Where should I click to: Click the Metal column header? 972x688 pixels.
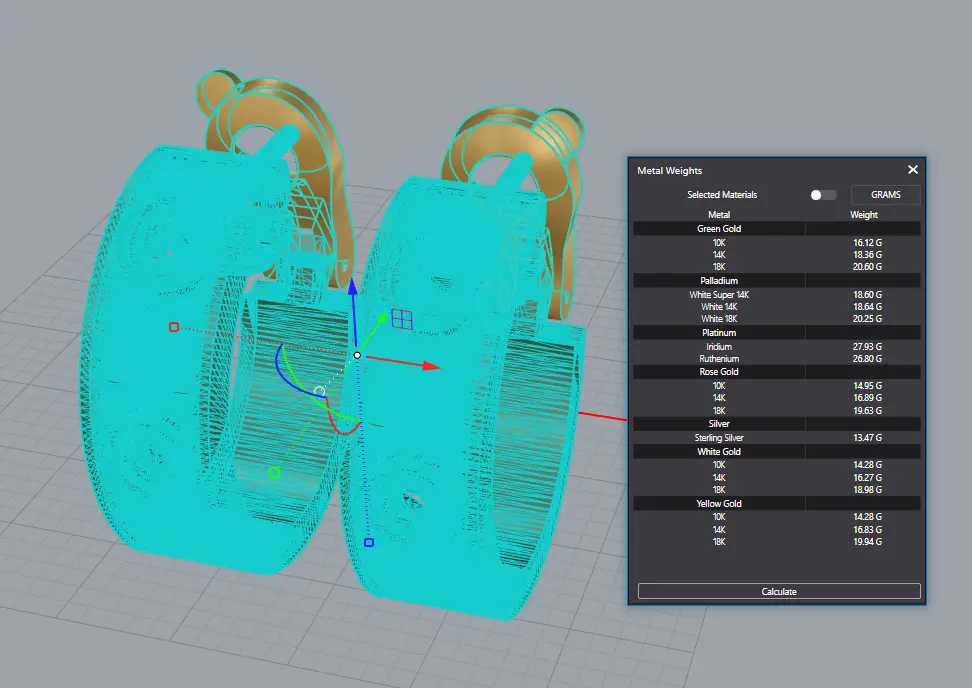[x=719, y=214]
